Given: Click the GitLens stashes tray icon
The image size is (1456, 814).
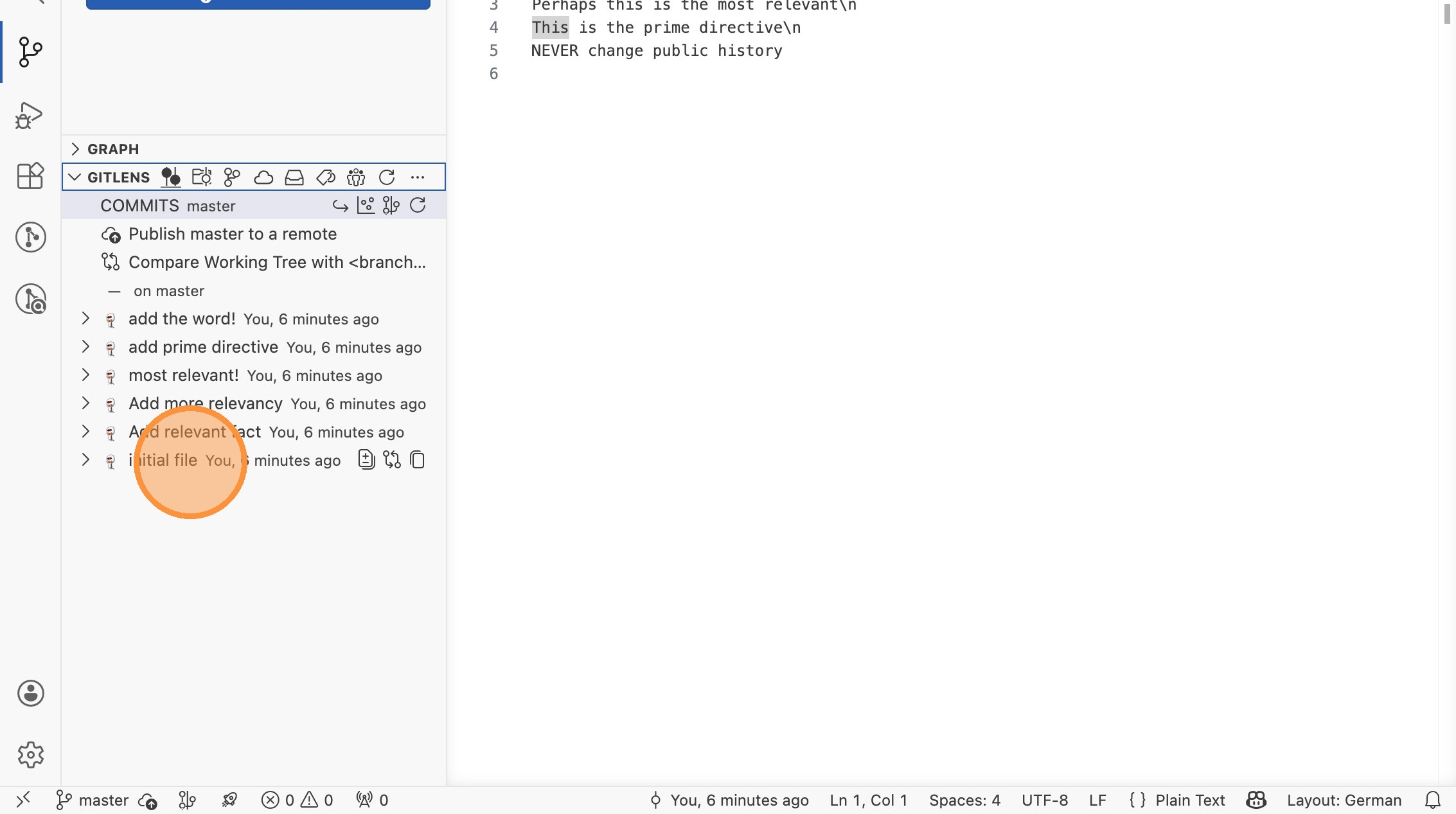Looking at the screenshot, I should tap(294, 177).
